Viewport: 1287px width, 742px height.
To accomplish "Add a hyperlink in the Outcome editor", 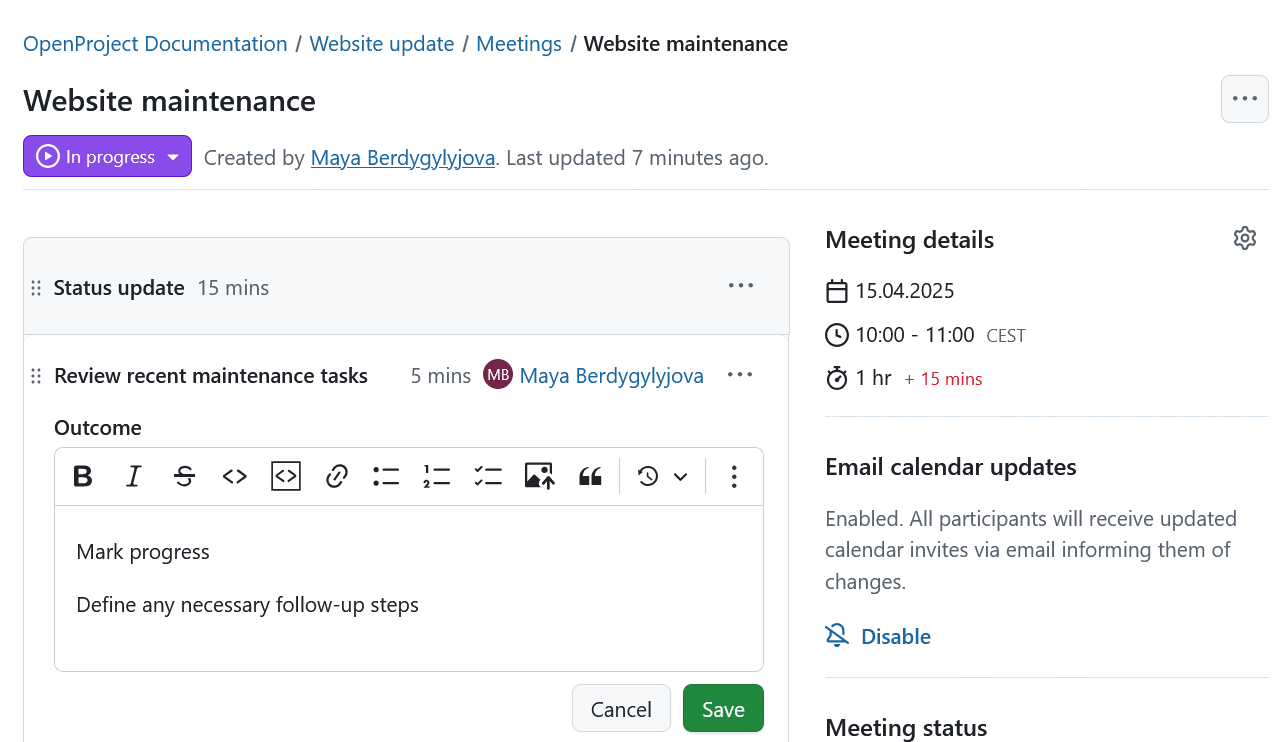I will tap(336, 476).
